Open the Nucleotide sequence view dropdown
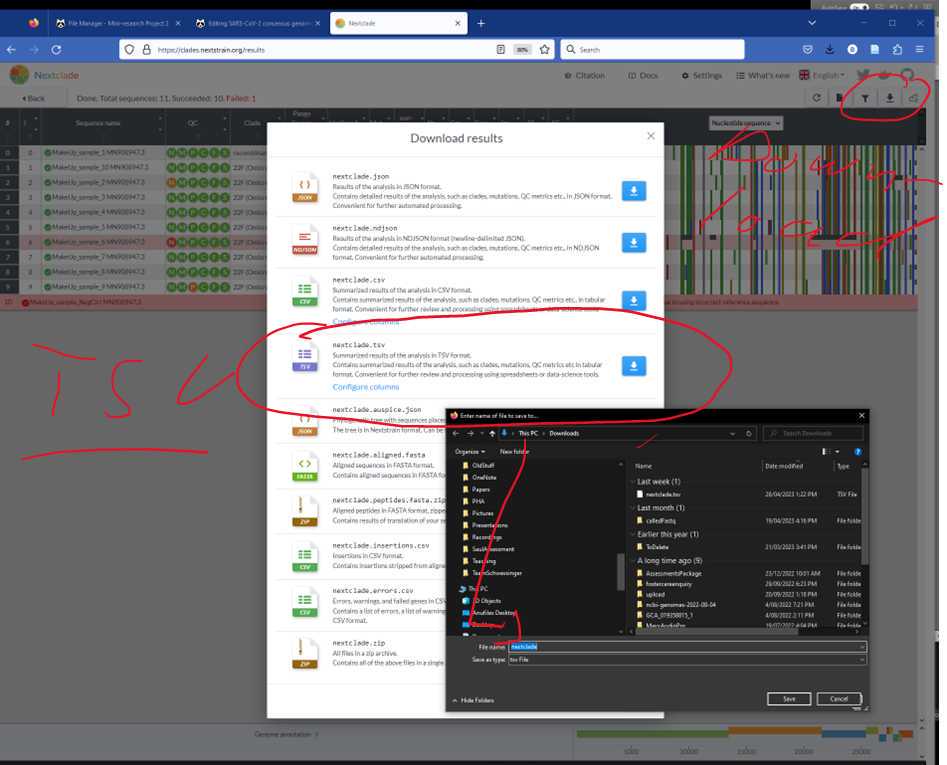 point(745,123)
